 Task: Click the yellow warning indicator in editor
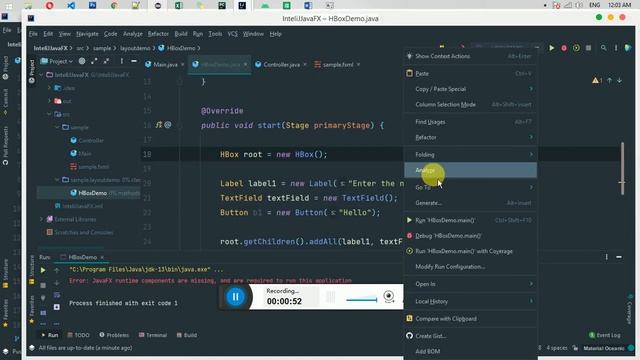597,80
